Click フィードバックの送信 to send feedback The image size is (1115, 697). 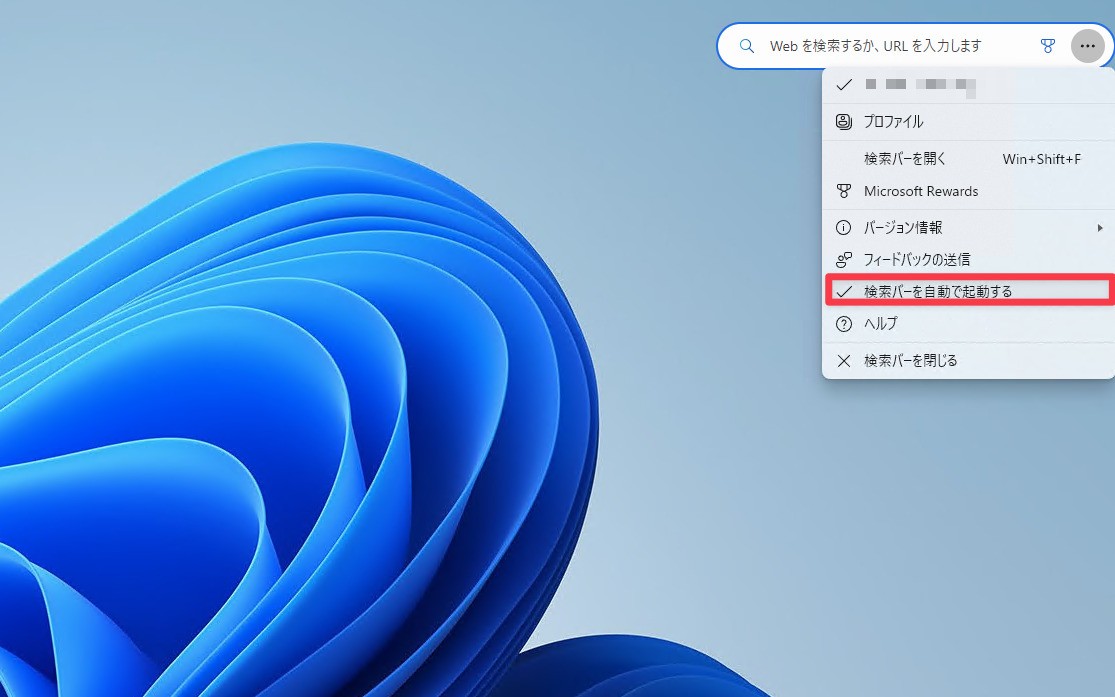917,260
